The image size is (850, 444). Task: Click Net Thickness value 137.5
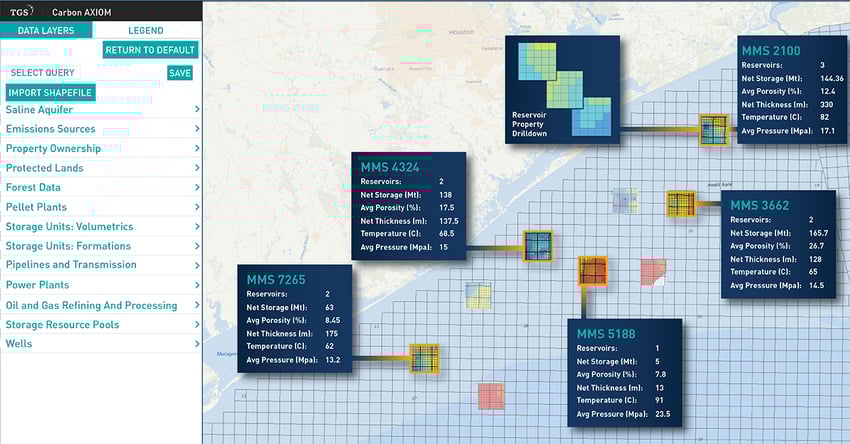[449, 221]
